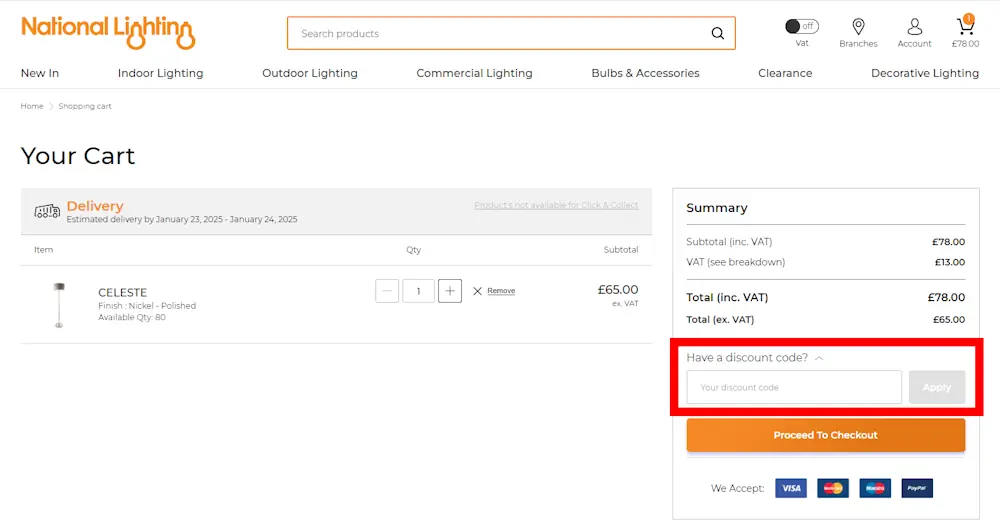Click the delivery truck icon
This screenshot has height=529, width=1000.
pos(47,211)
